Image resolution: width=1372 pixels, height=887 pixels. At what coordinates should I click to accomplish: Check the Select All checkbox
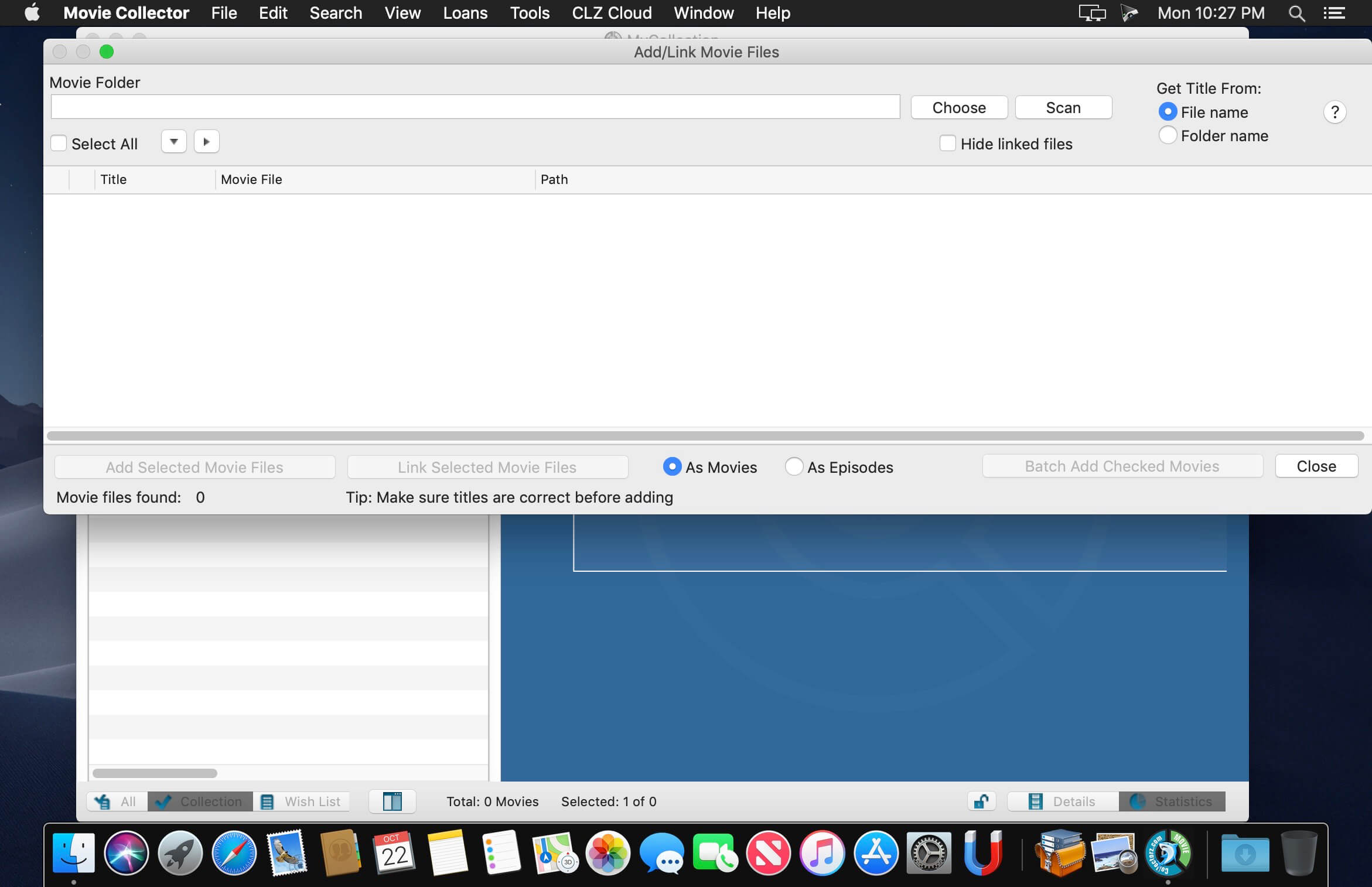coord(59,144)
